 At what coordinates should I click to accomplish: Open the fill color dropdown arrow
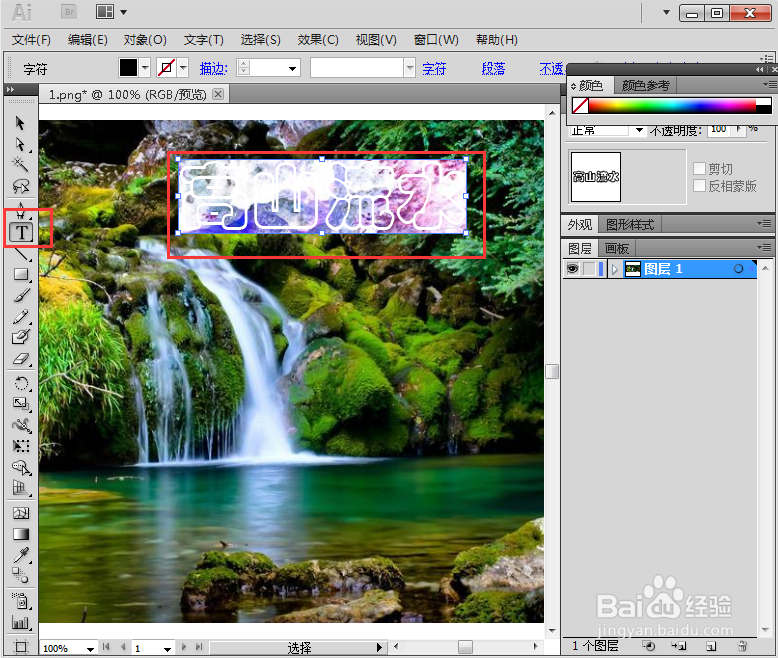[144, 67]
